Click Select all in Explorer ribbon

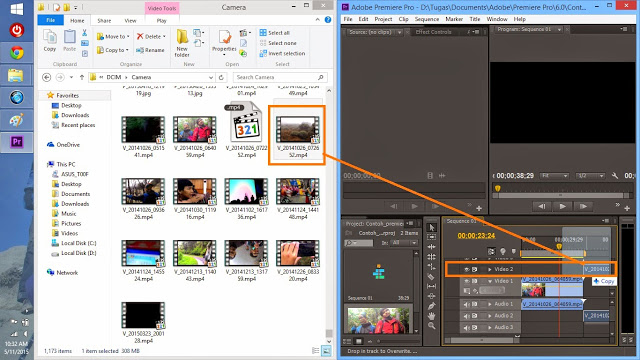[x=275, y=33]
